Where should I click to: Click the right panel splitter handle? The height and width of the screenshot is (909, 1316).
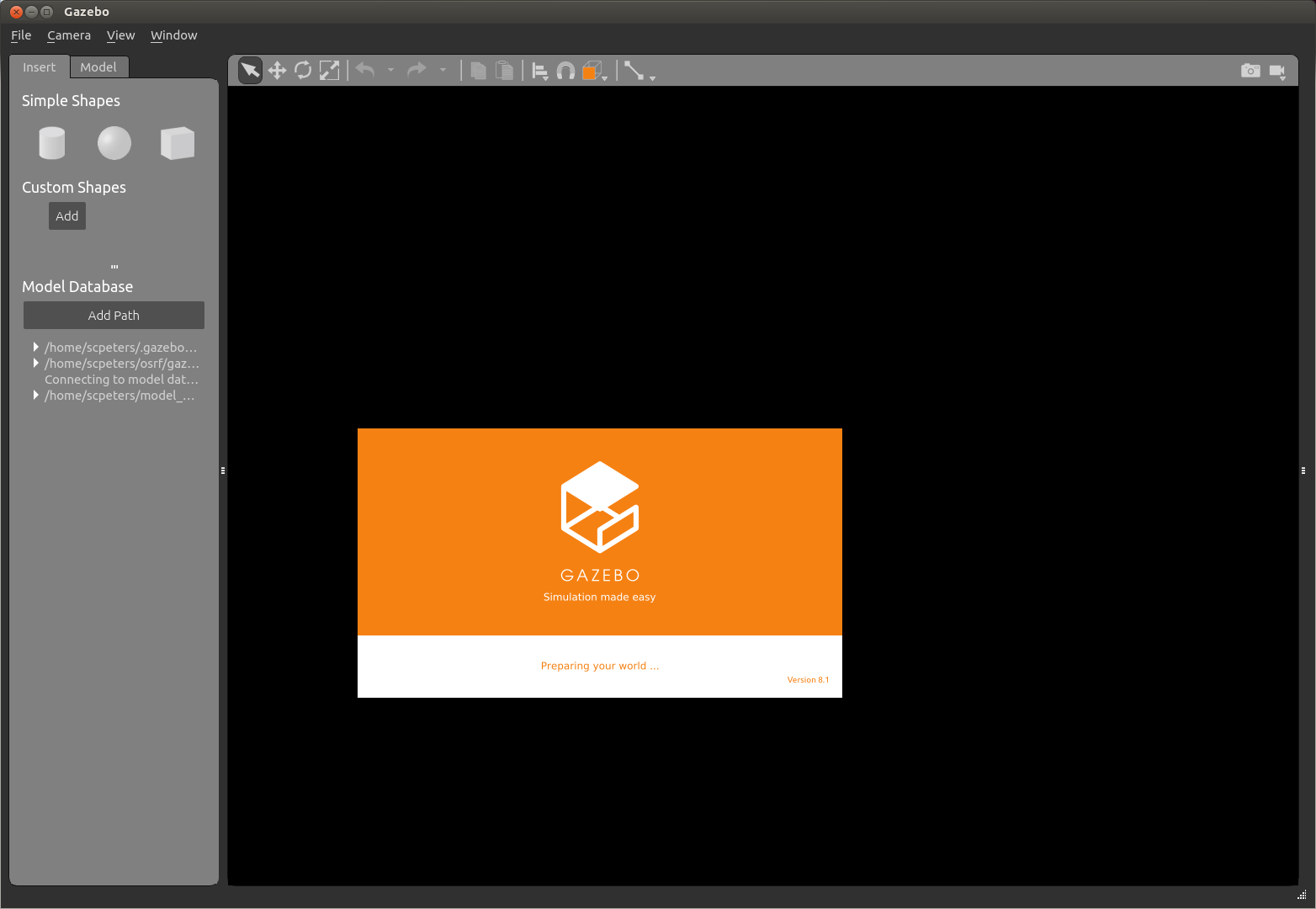(x=1303, y=470)
